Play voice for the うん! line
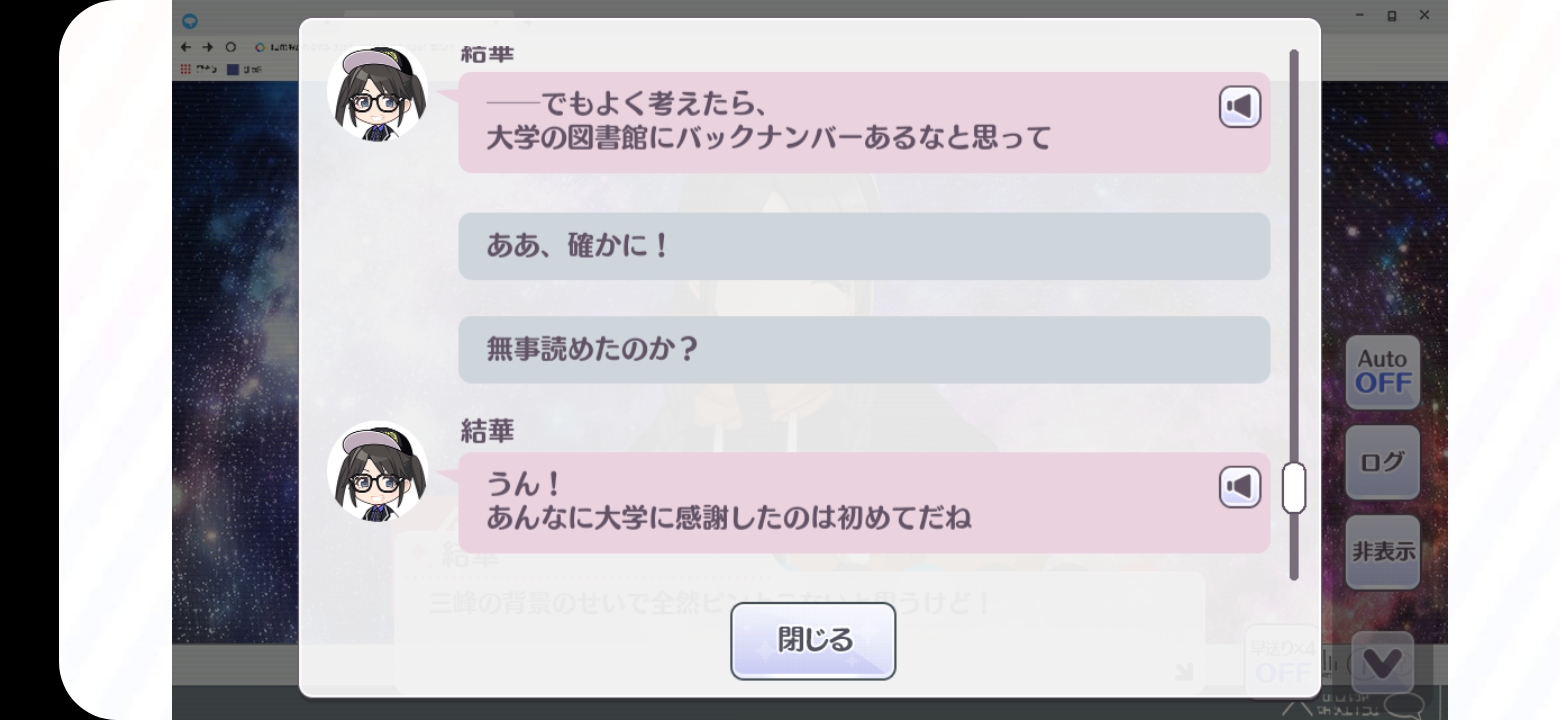 click(x=1239, y=487)
